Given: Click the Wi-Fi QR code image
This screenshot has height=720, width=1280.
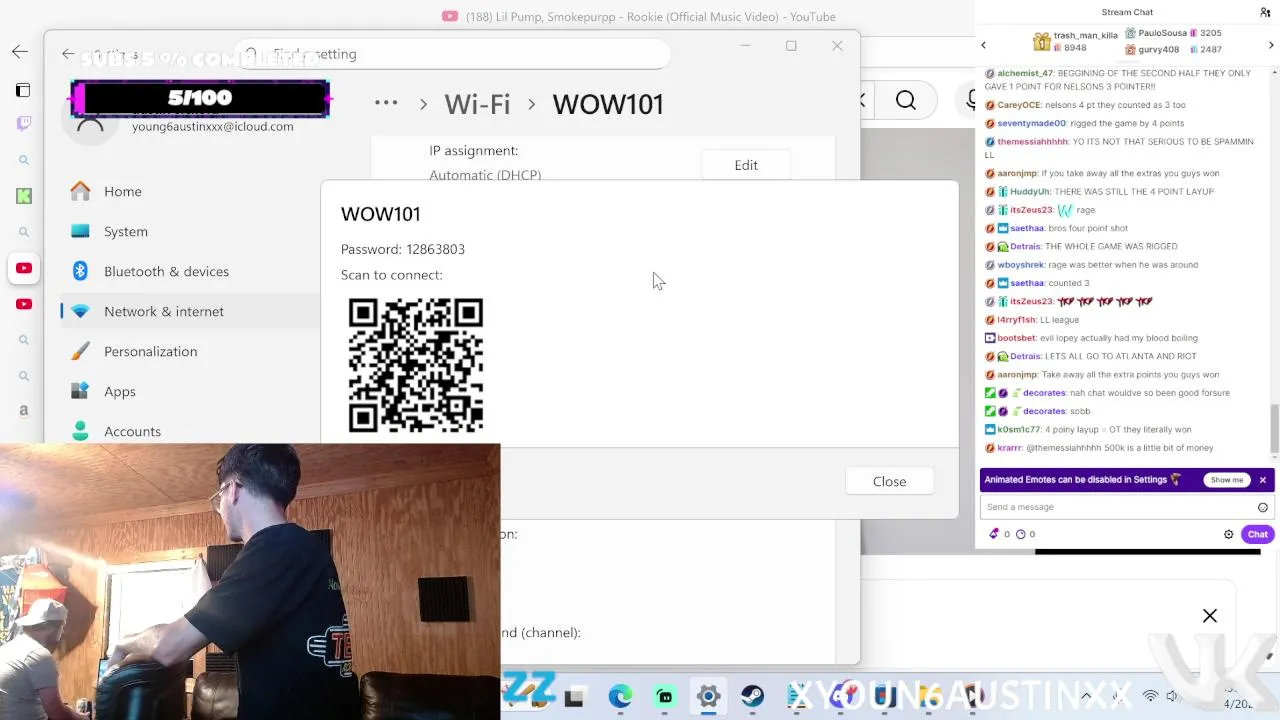Looking at the screenshot, I should coord(416,365).
